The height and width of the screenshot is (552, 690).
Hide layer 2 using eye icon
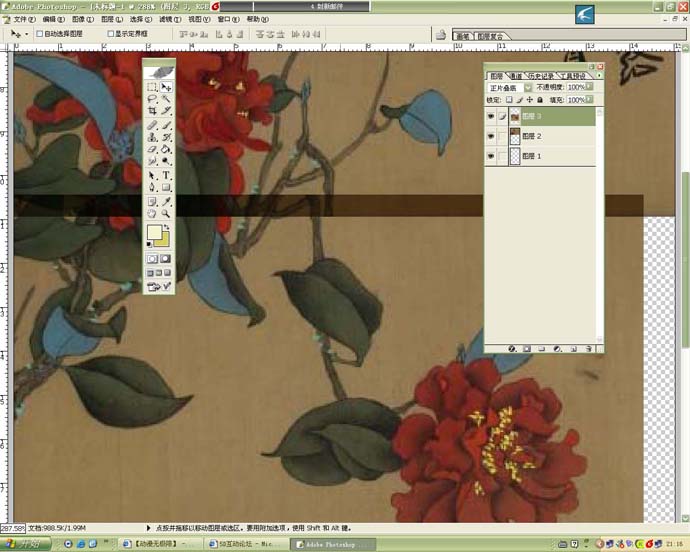click(491, 136)
